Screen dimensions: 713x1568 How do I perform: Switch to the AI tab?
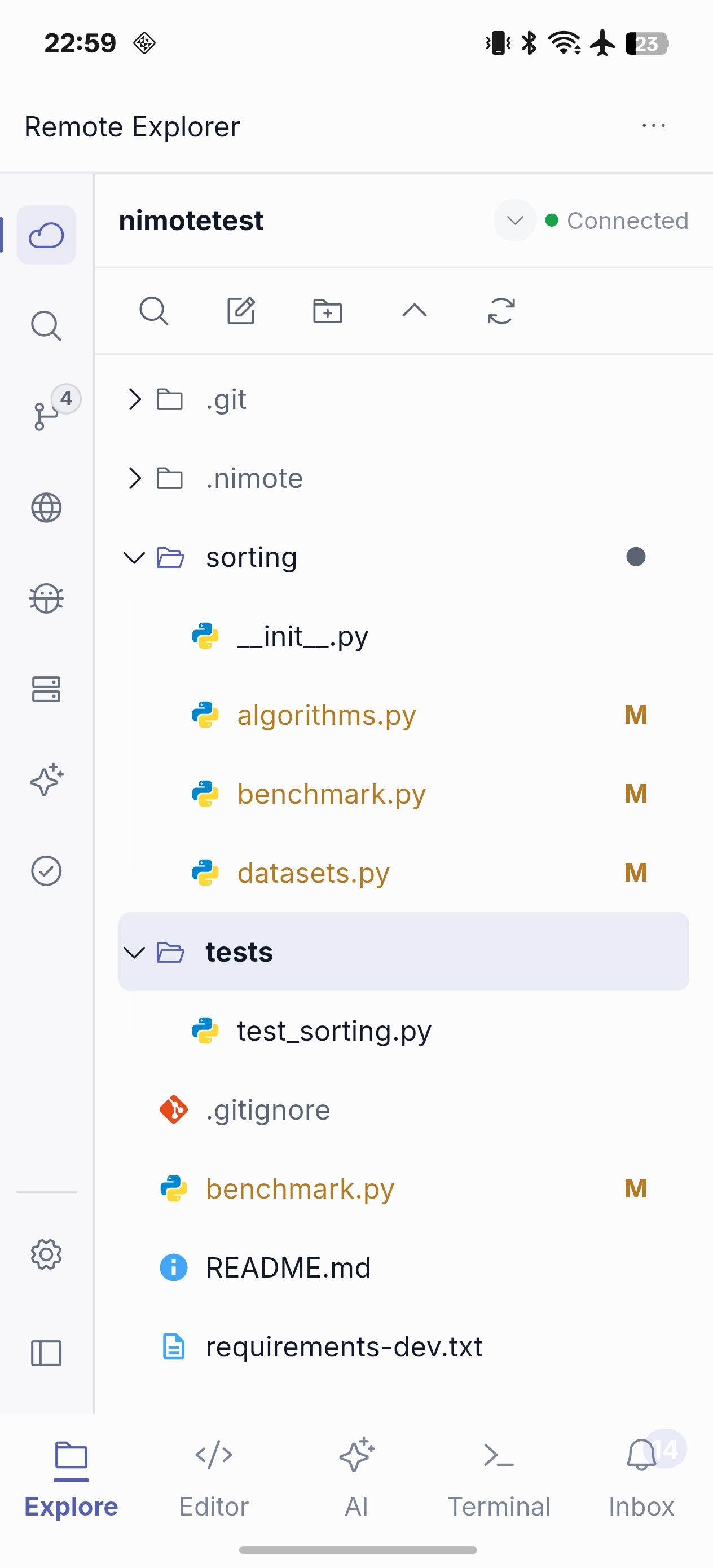(x=356, y=1479)
